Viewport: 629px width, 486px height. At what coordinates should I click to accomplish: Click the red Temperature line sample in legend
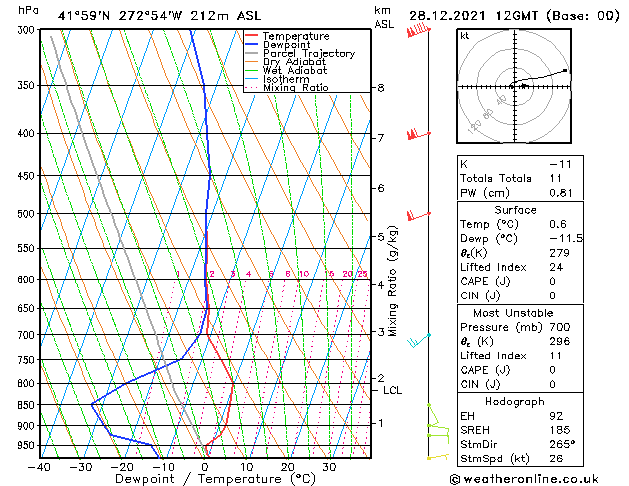click(251, 36)
